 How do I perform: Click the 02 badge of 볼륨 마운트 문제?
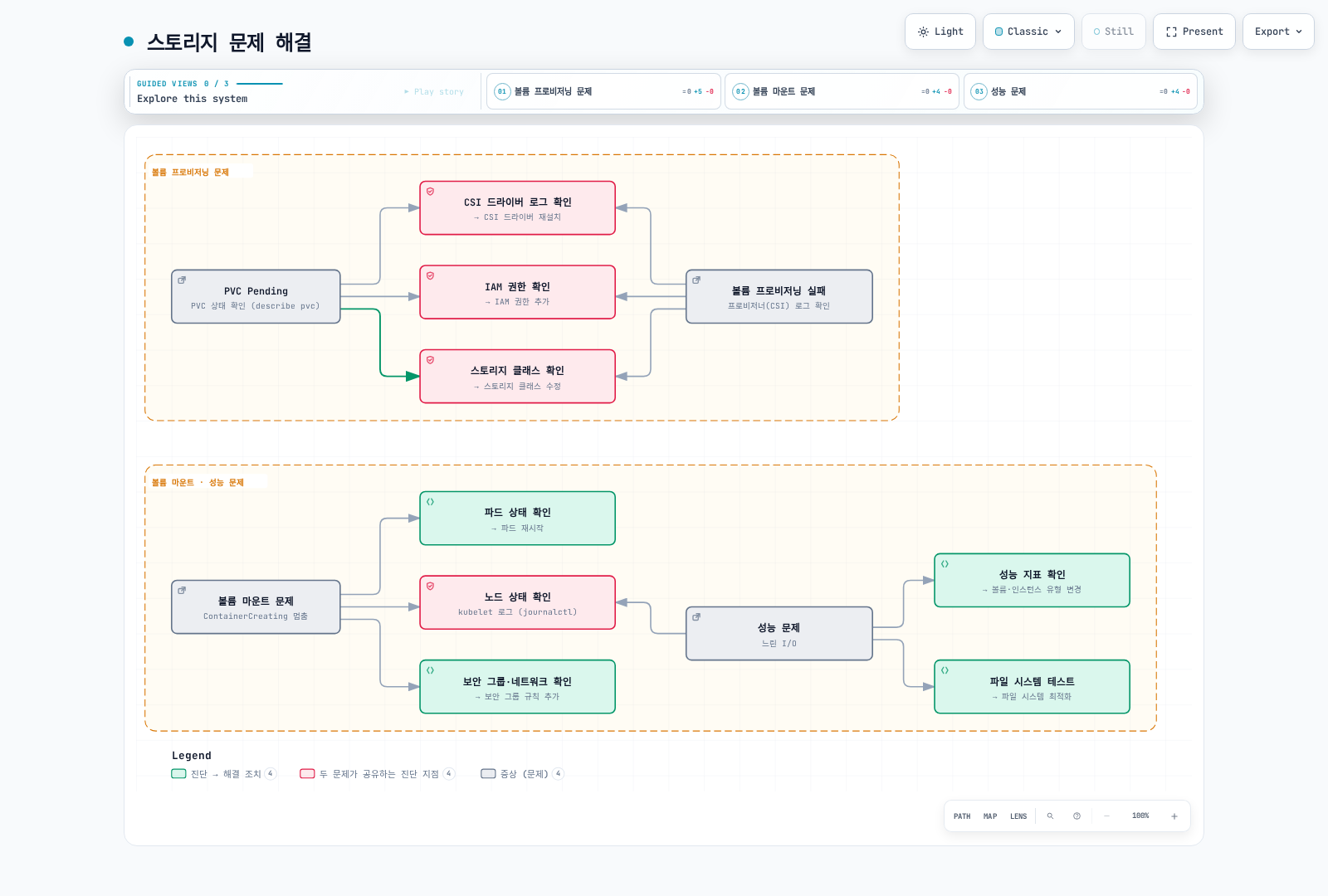pos(741,91)
